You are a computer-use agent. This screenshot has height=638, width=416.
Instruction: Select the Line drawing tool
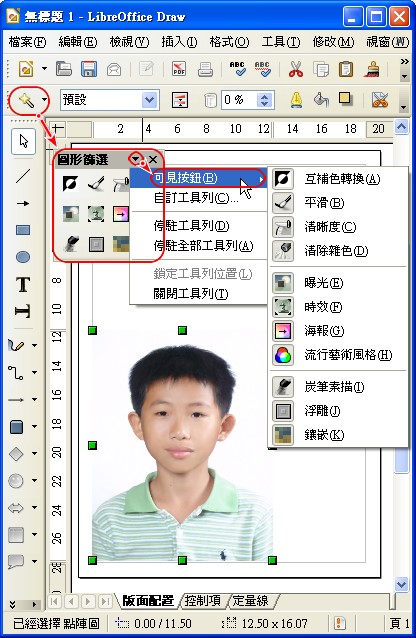[x=23, y=176]
